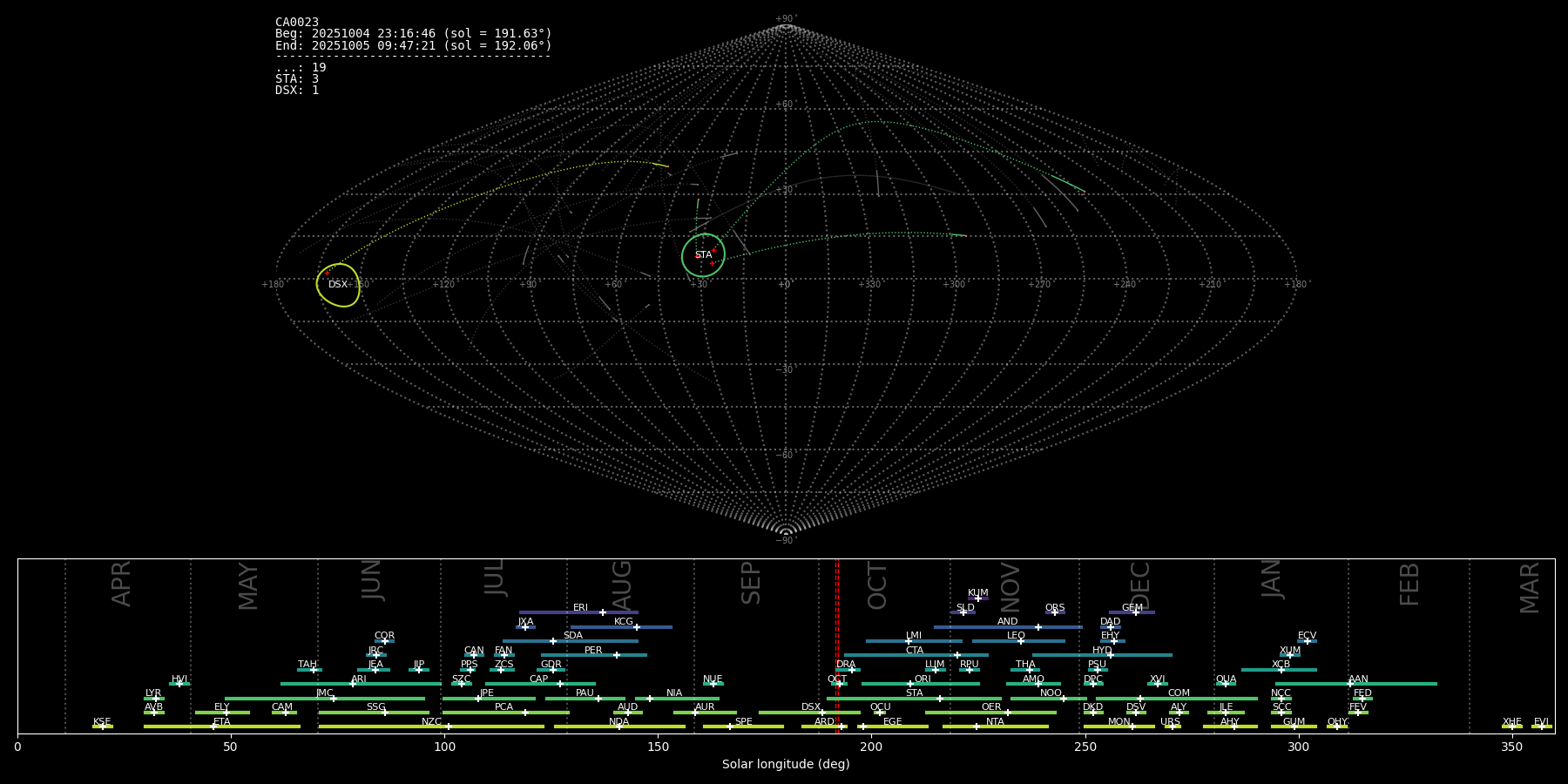Viewport: 1568px width, 784px height.
Task: Click the yellow DSX radiant circle on sky map
Action: 338,285
